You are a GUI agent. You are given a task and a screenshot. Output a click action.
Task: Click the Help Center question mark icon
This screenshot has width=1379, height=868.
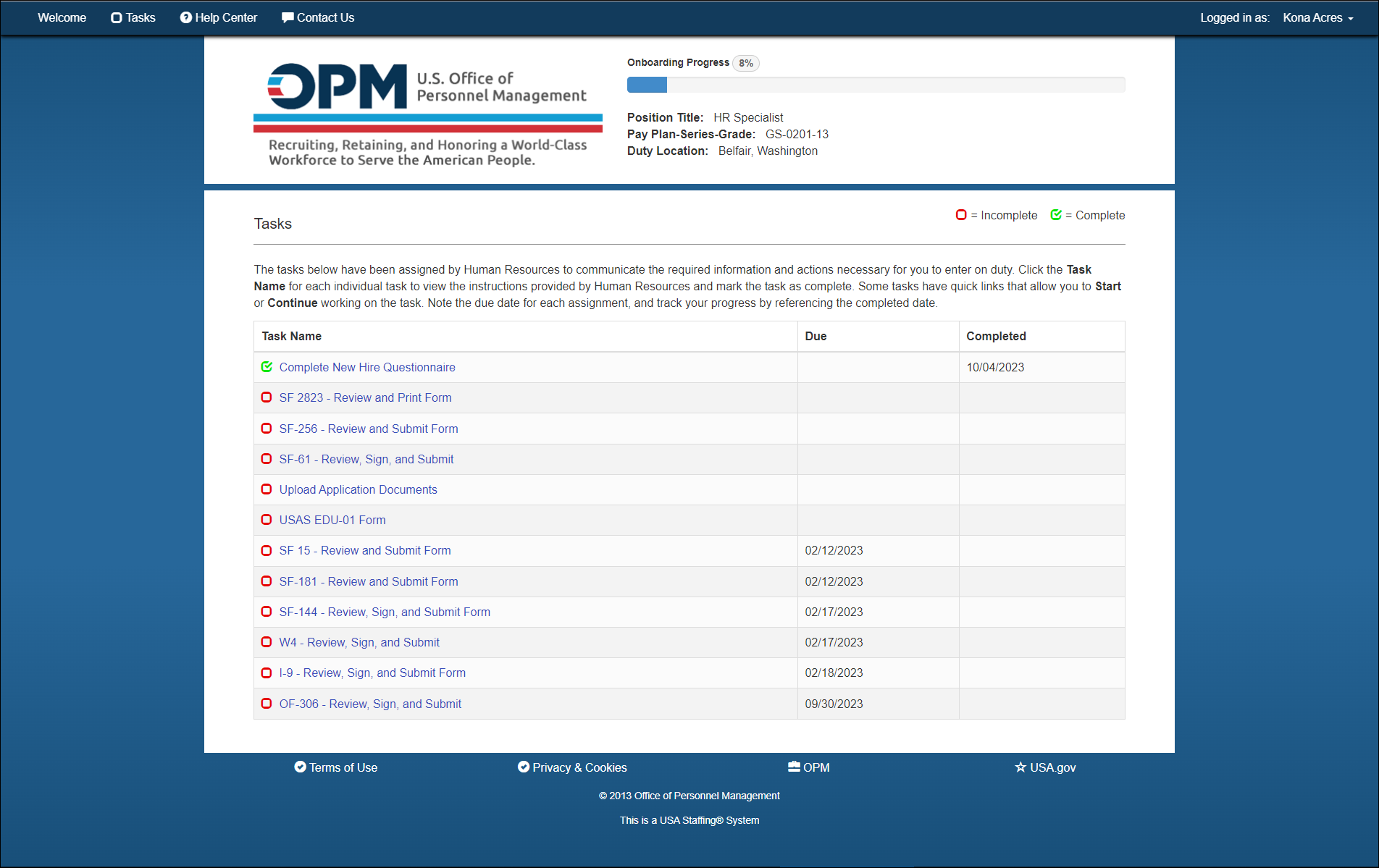click(x=186, y=17)
